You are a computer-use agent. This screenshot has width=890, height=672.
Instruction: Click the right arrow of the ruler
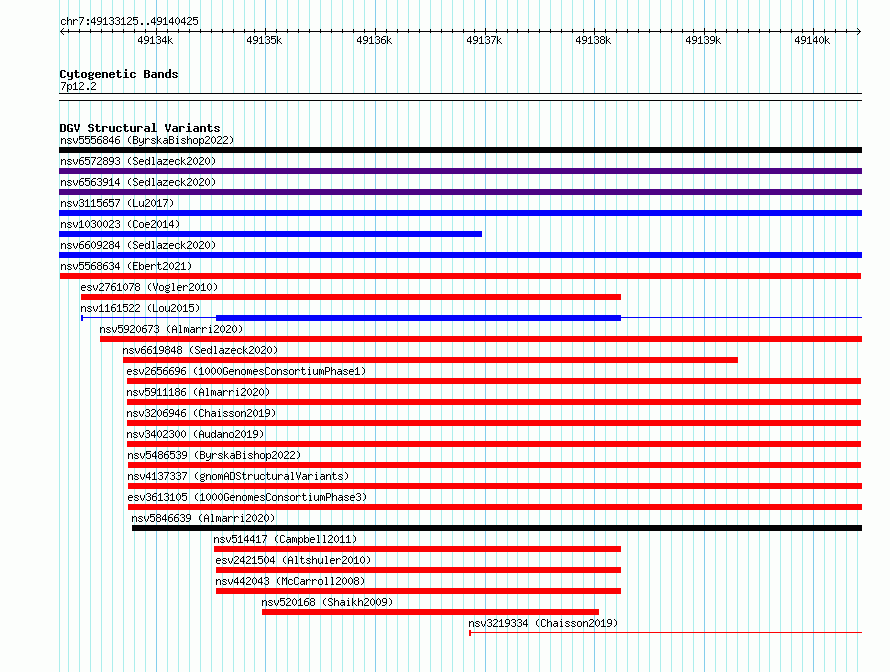(x=859, y=31)
